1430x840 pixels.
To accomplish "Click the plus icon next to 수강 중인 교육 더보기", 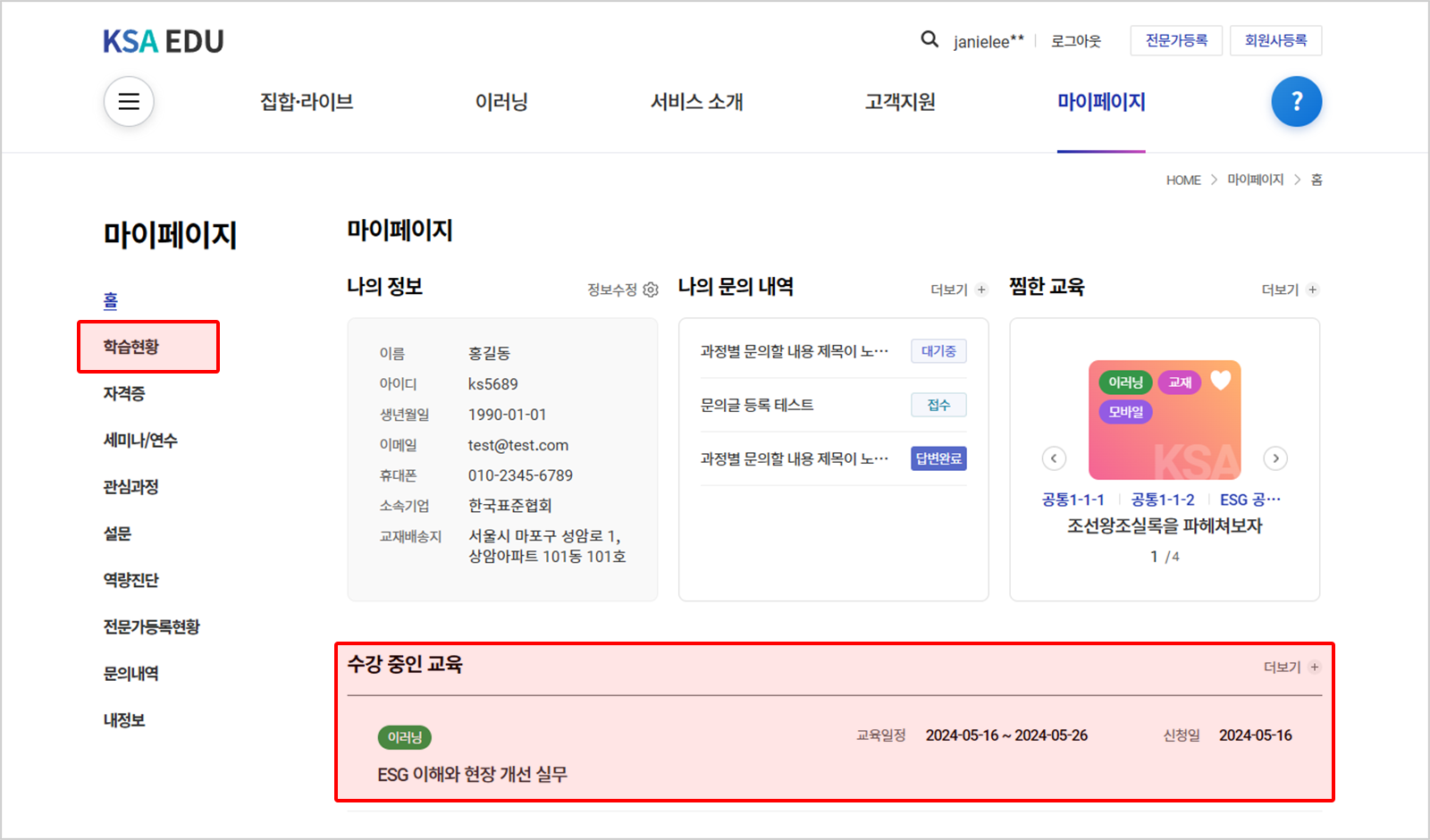I will (x=1314, y=668).
